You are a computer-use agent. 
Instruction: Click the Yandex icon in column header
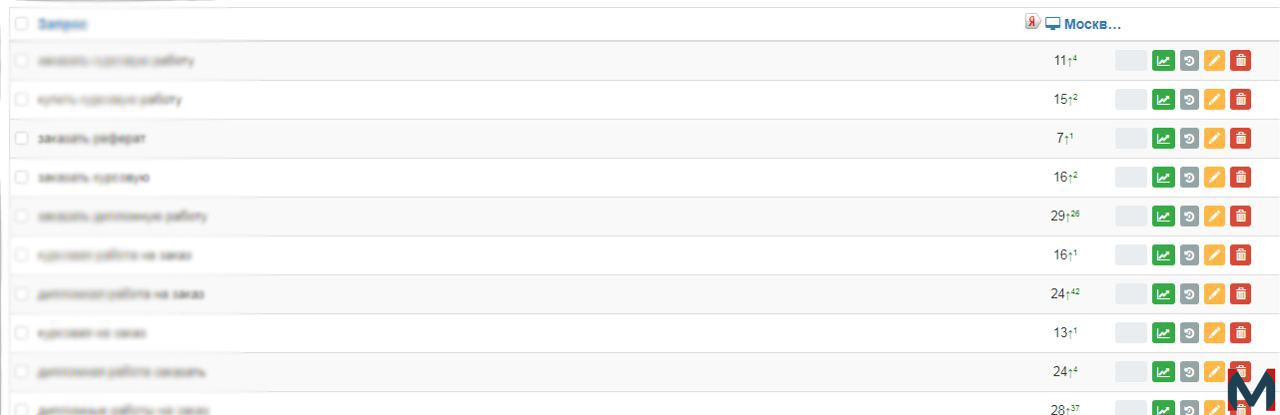pos(1033,22)
